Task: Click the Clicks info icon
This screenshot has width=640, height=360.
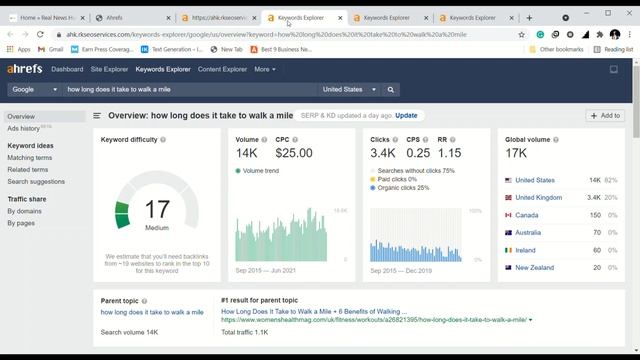Action: click(395, 140)
